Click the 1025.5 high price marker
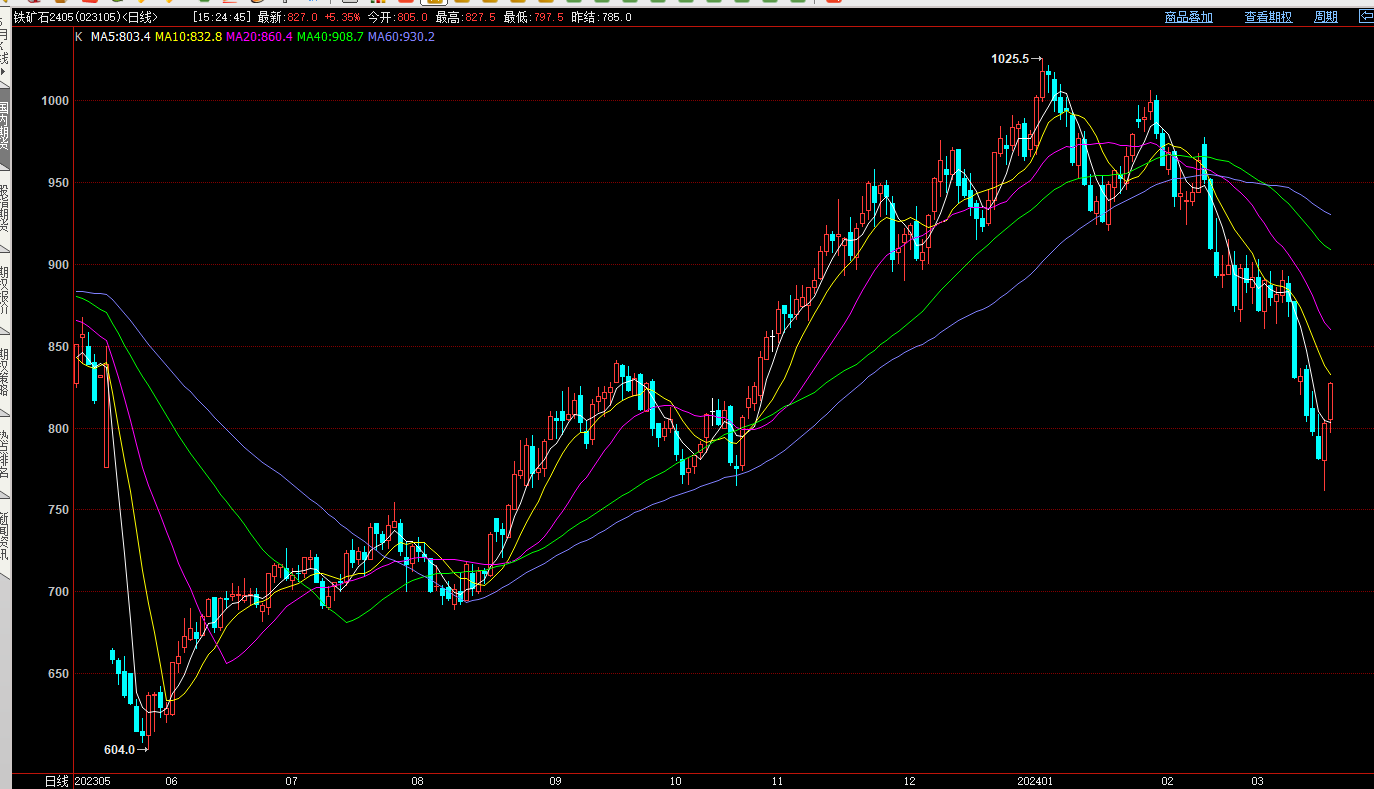Image resolution: width=1374 pixels, height=789 pixels. point(1010,59)
